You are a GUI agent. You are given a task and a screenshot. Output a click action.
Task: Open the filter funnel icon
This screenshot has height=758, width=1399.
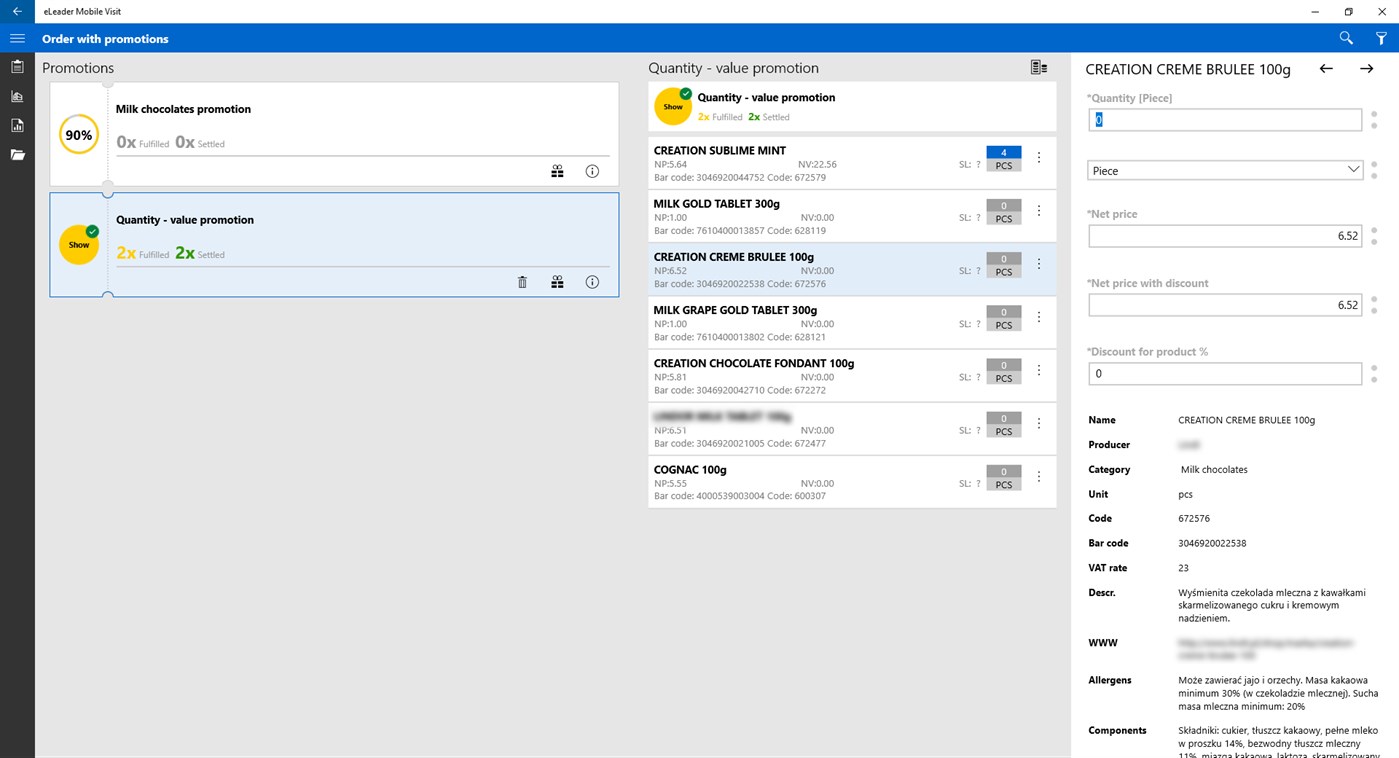click(1381, 38)
